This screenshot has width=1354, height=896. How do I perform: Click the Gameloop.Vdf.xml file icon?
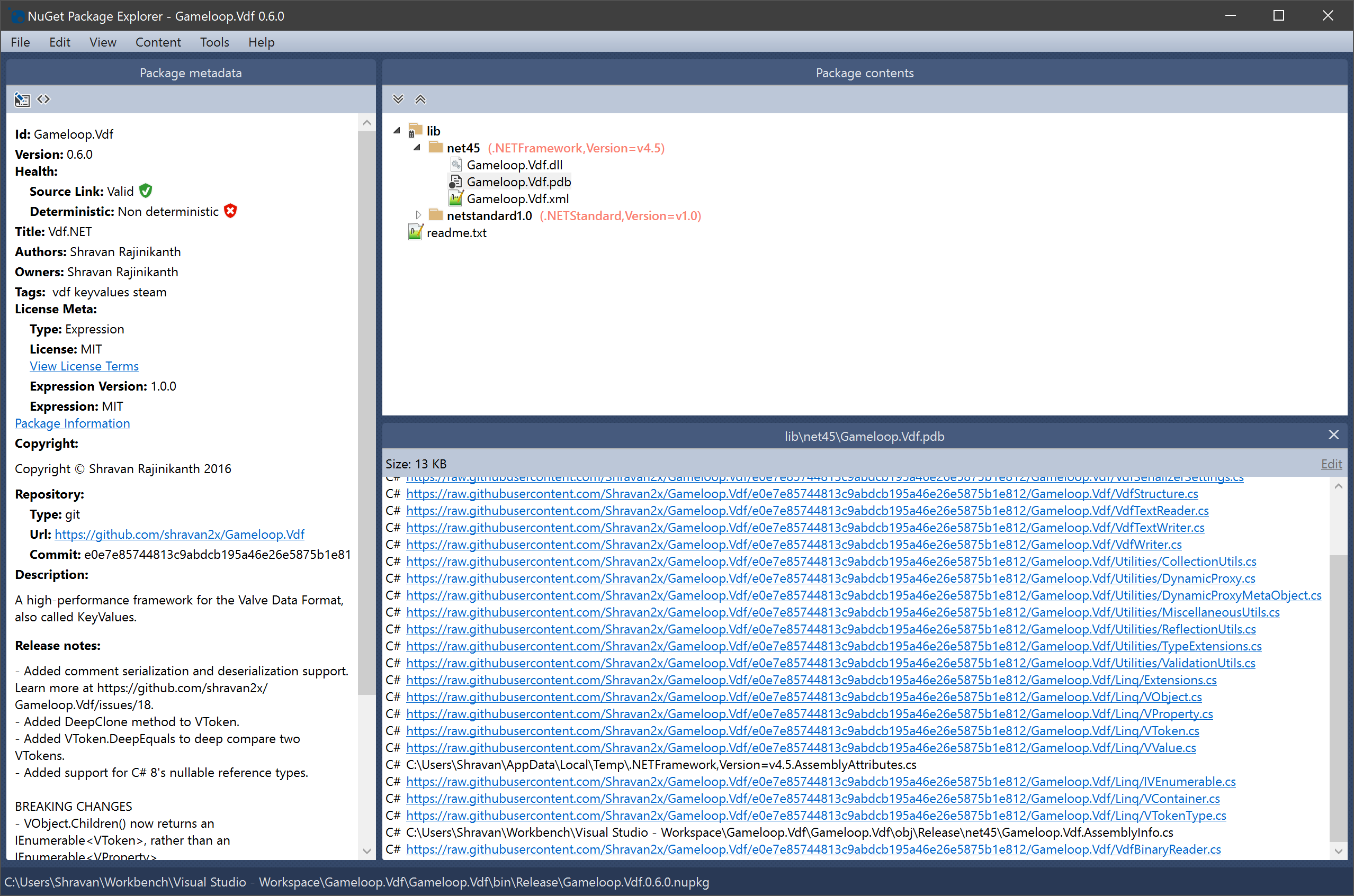pyautogui.click(x=455, y=198)
